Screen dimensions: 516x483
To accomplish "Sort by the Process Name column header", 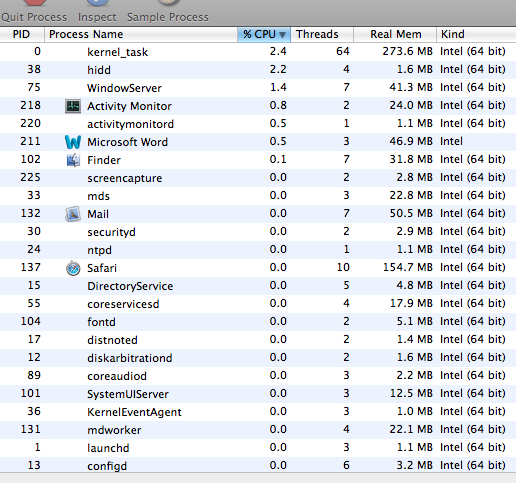I will (x=141, y=34).
